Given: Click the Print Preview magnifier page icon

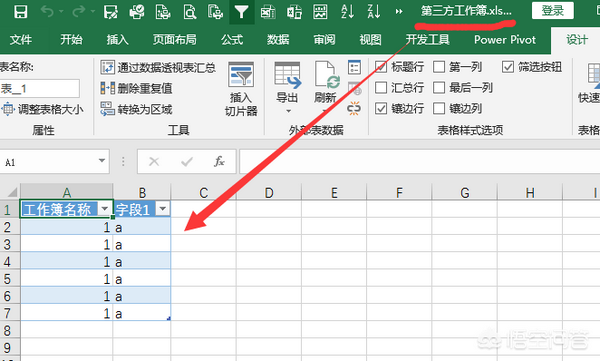Looking at the screenshot, I should coord(189,11).
